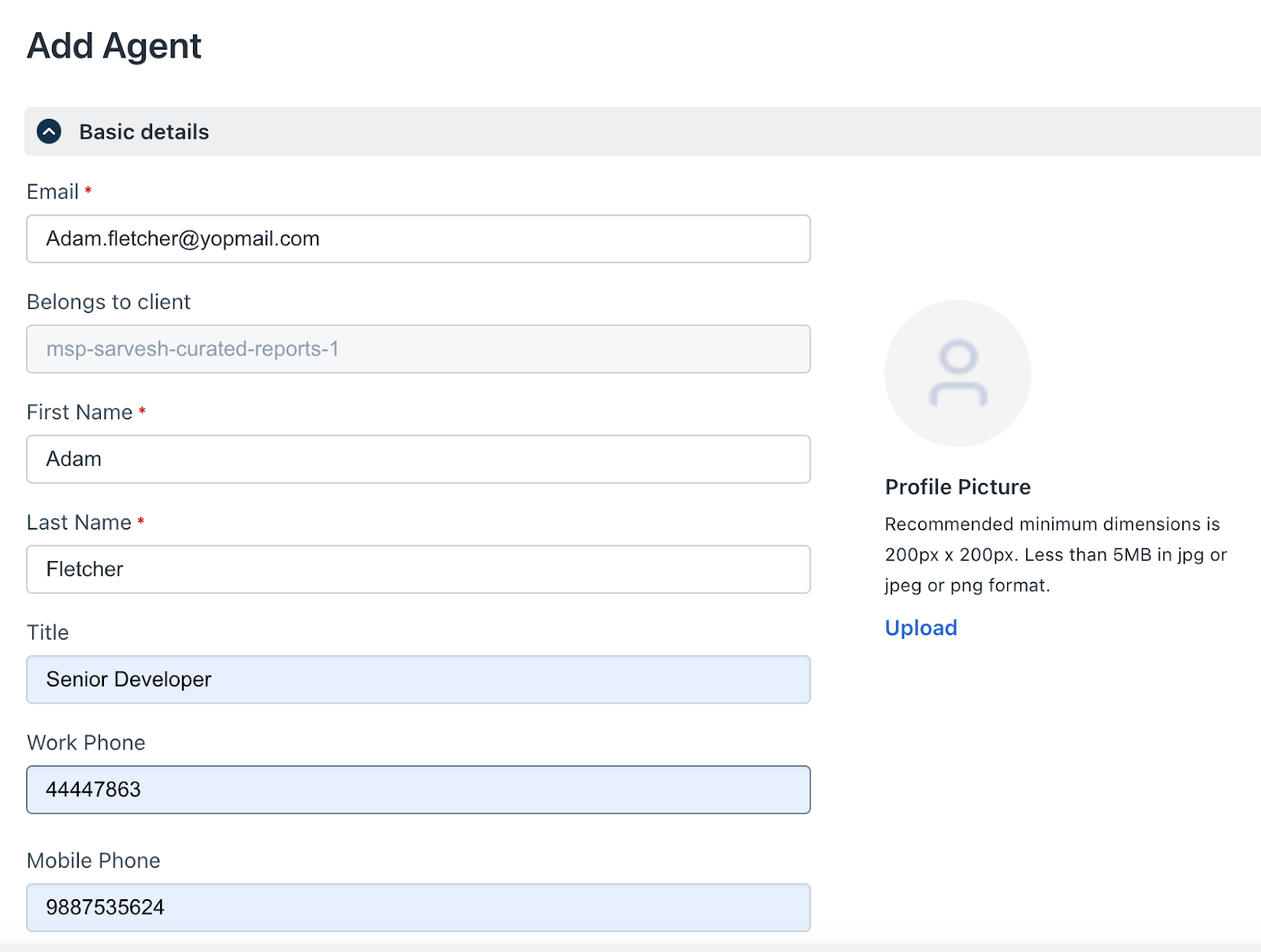The image size is (1261, 952).
Task: Click the Mobile Phone number field
Action: [418, 907]
